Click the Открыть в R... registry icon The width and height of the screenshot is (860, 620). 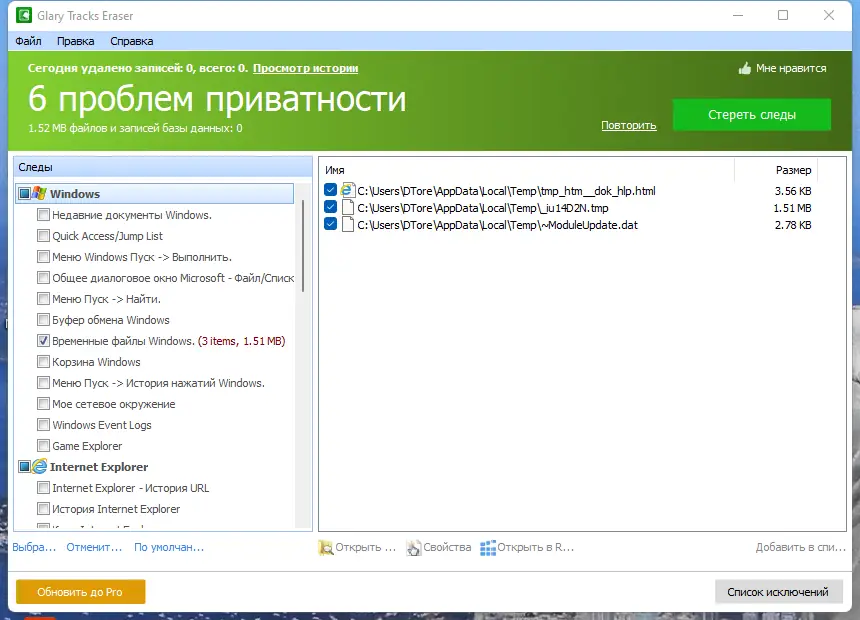(x=488, y=548)
